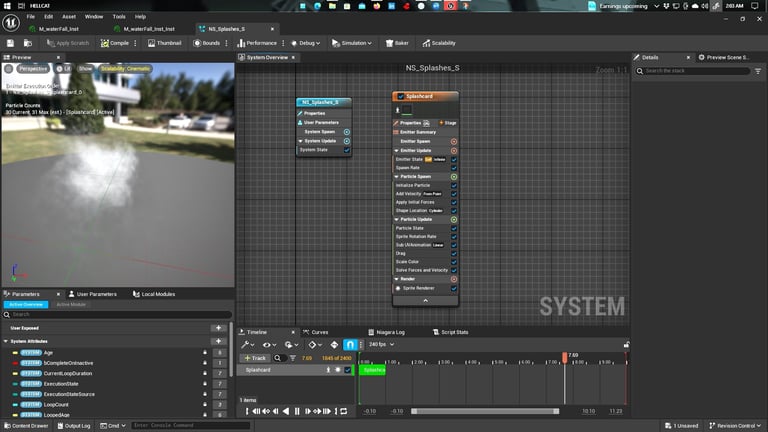The height and width of the screenshot is (432, 768).
Task: Disable the Sprite Renderer checkbox
Action: (x=454, y=288)
